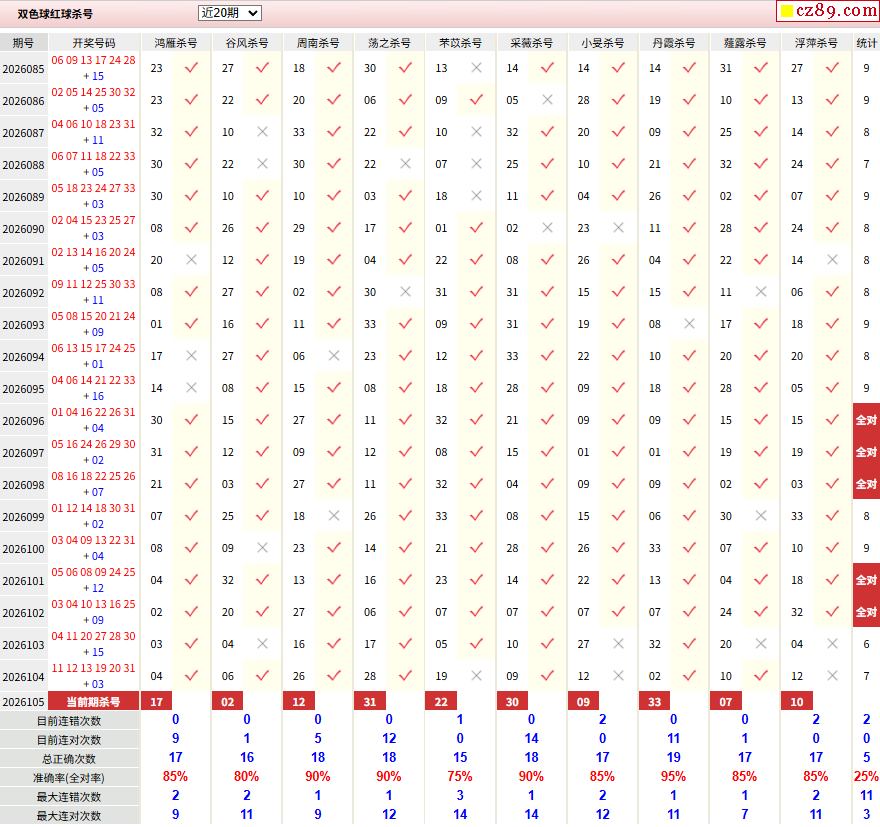This screenshot has height=827, width=880.
Task: Click the 统计 column header
Action: click(x=866, y=43)
